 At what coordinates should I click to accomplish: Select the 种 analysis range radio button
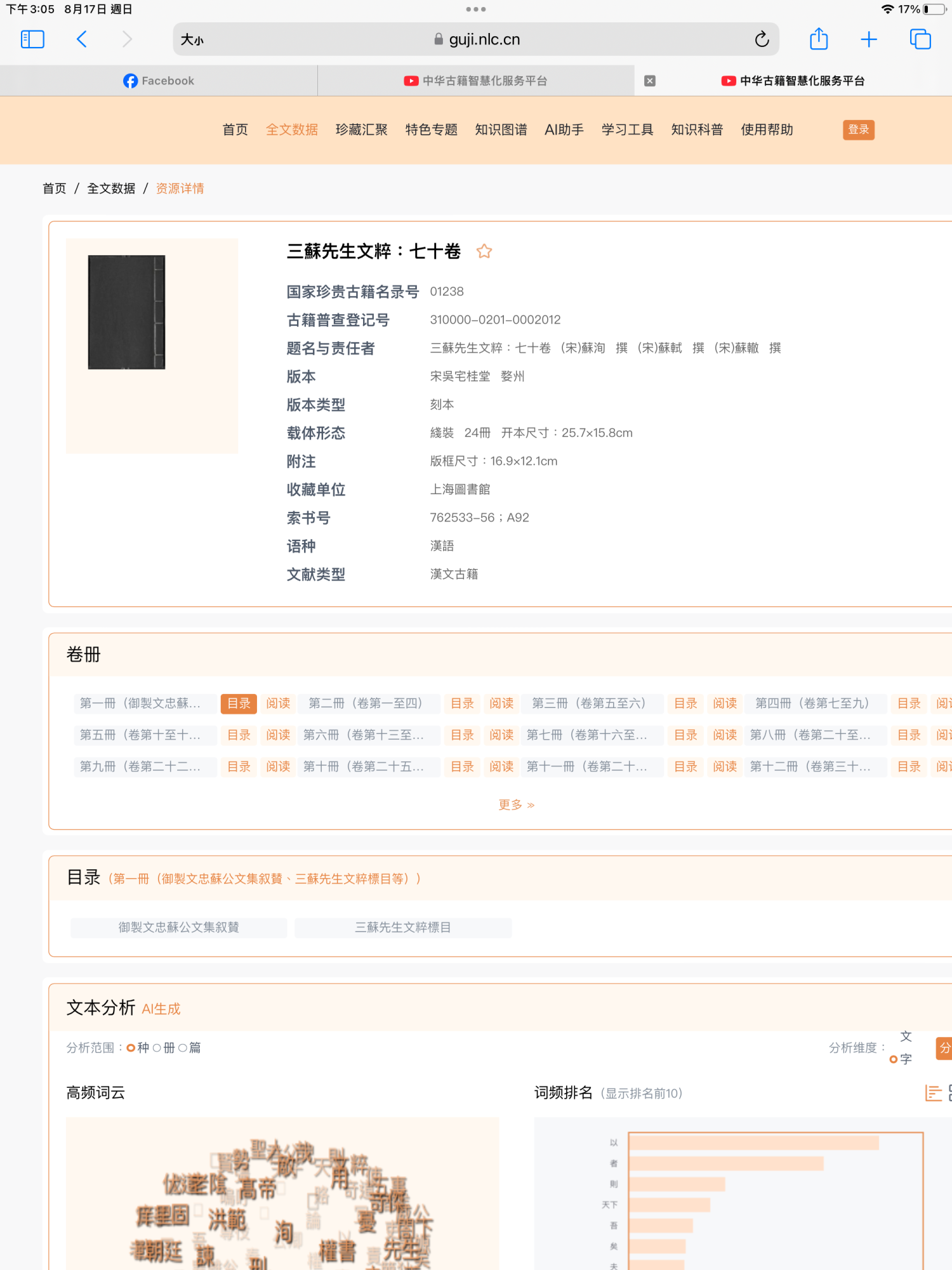(x=131, y=1048)
